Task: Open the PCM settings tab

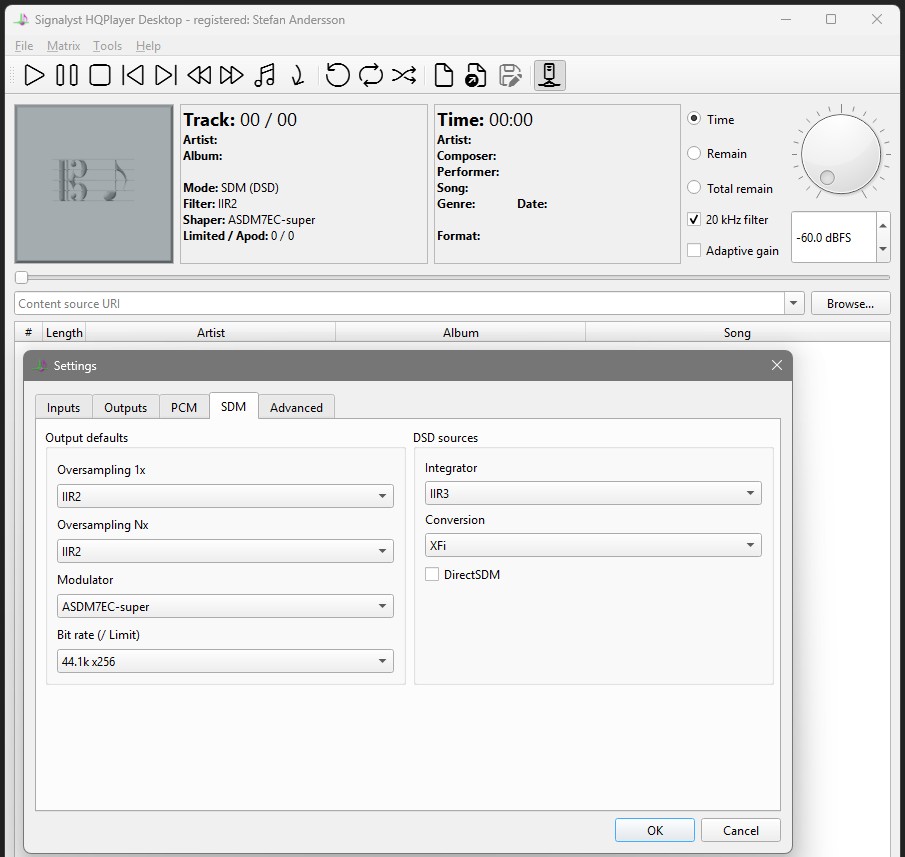Action: (184, 407)
